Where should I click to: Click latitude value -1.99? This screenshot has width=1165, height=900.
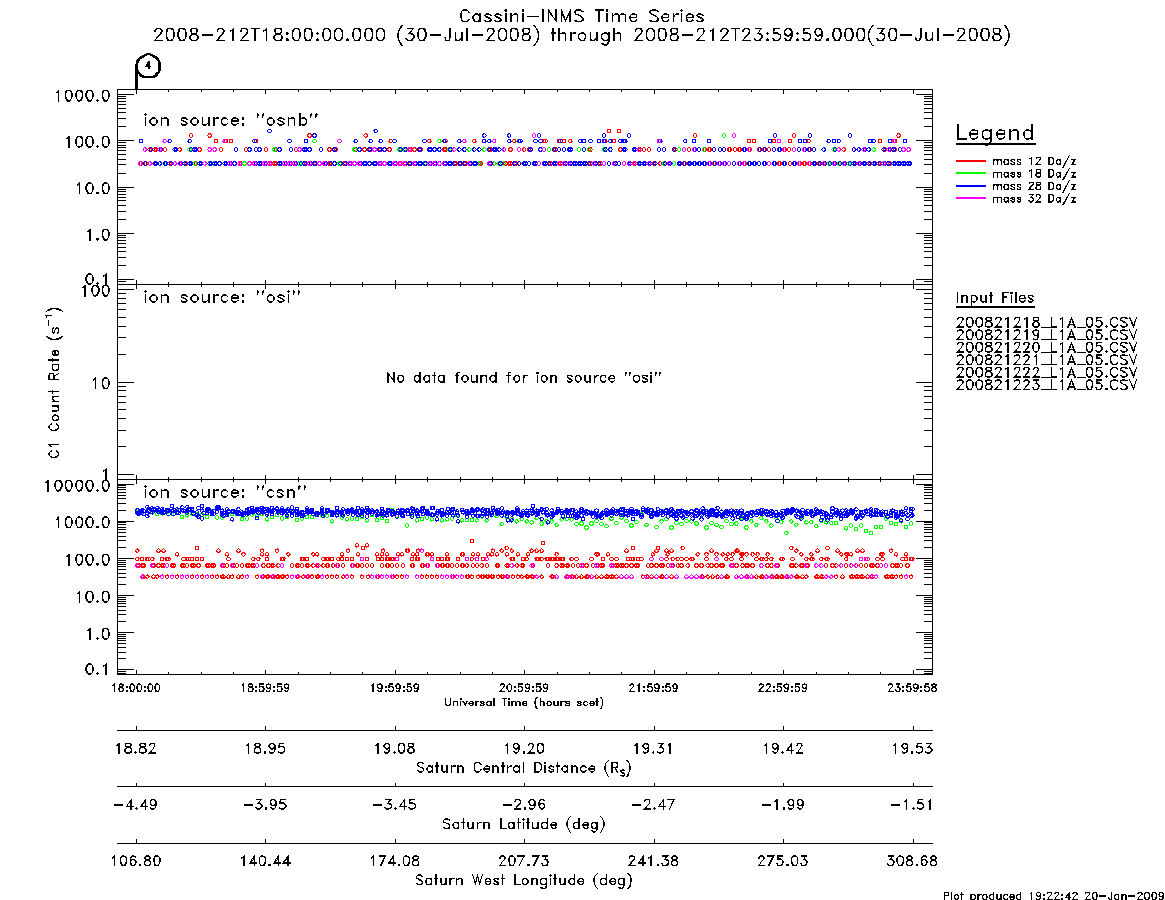pyautogui.click(x=782, y=805)
